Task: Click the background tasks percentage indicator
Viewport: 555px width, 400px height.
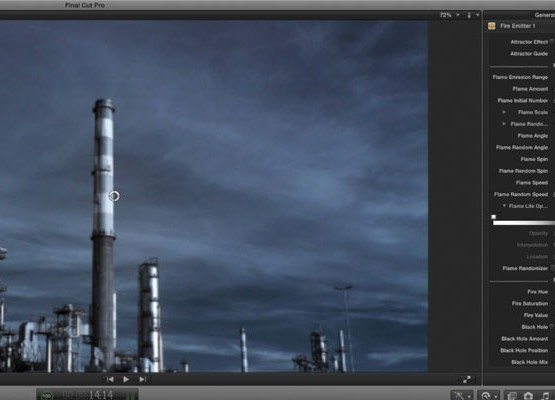Action: coord(47,395)
